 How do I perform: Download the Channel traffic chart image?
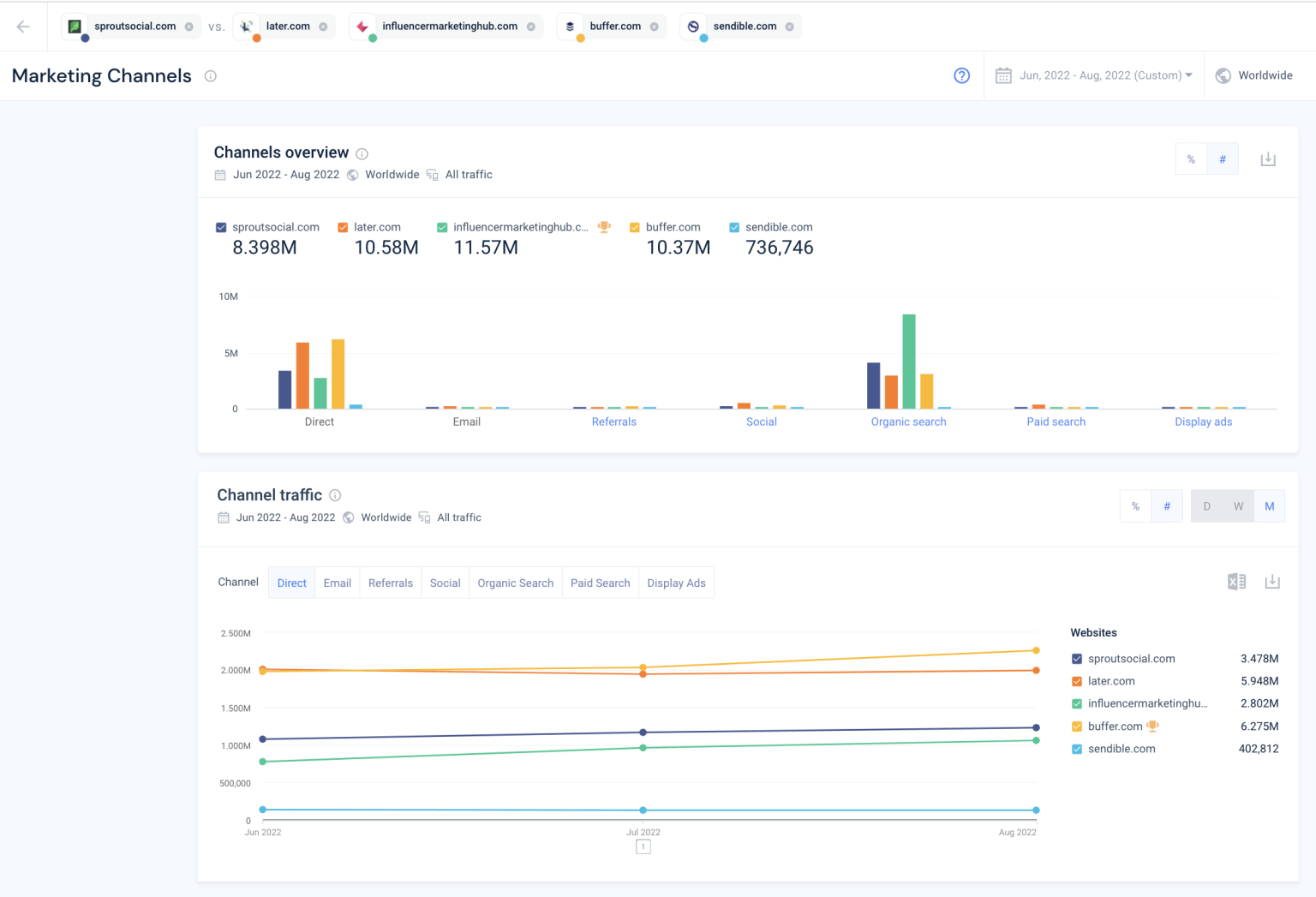click(x=1272, y=582)
